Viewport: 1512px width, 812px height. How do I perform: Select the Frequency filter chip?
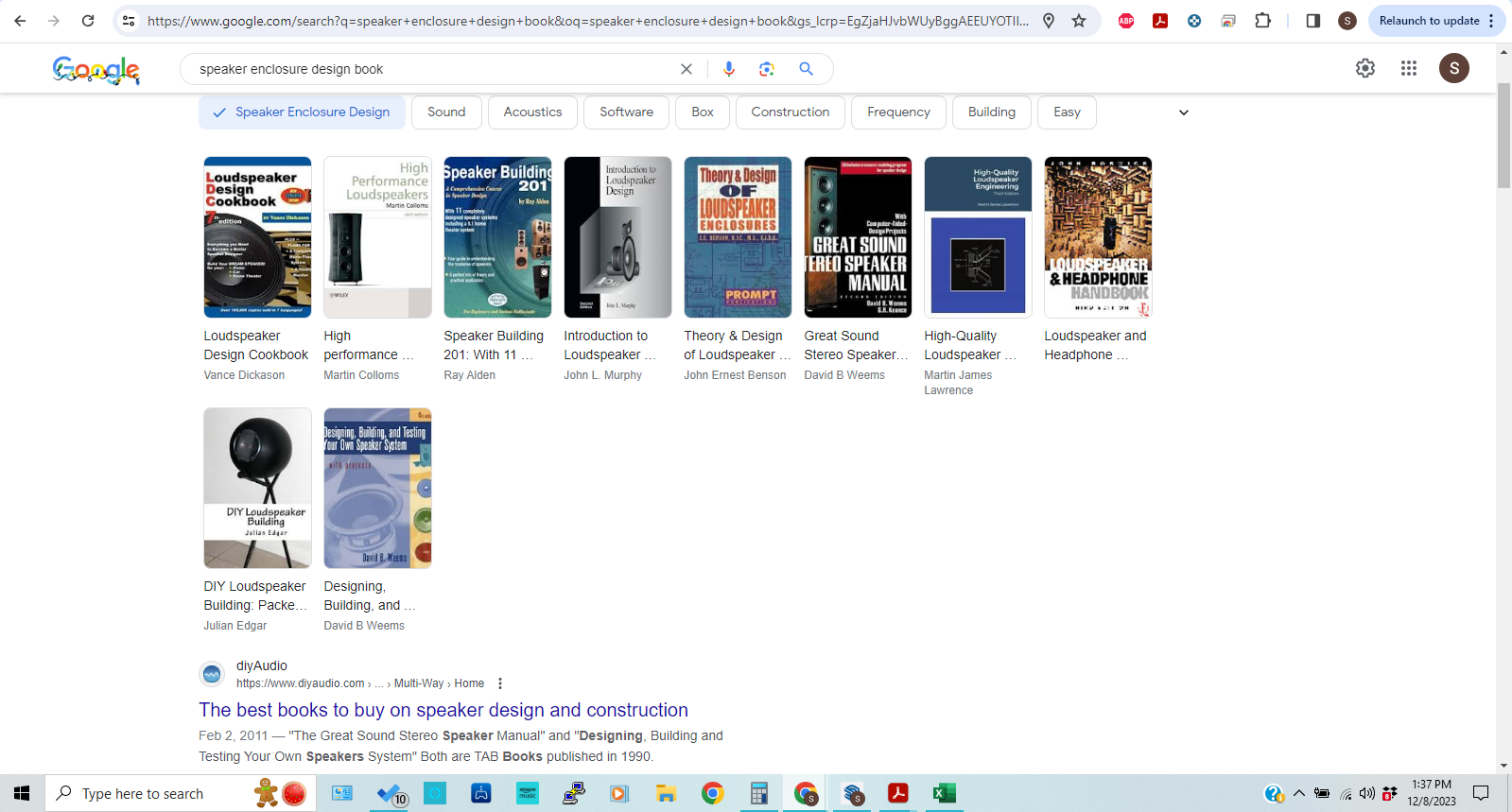click(898, 112)
